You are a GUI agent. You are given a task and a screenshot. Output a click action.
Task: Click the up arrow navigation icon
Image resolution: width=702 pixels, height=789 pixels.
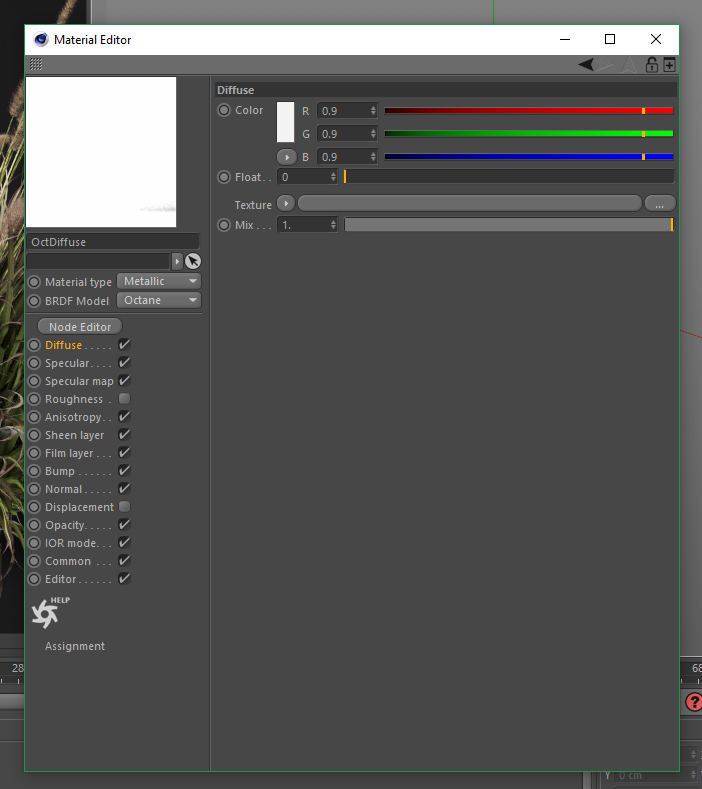click(x=629, y=64)
